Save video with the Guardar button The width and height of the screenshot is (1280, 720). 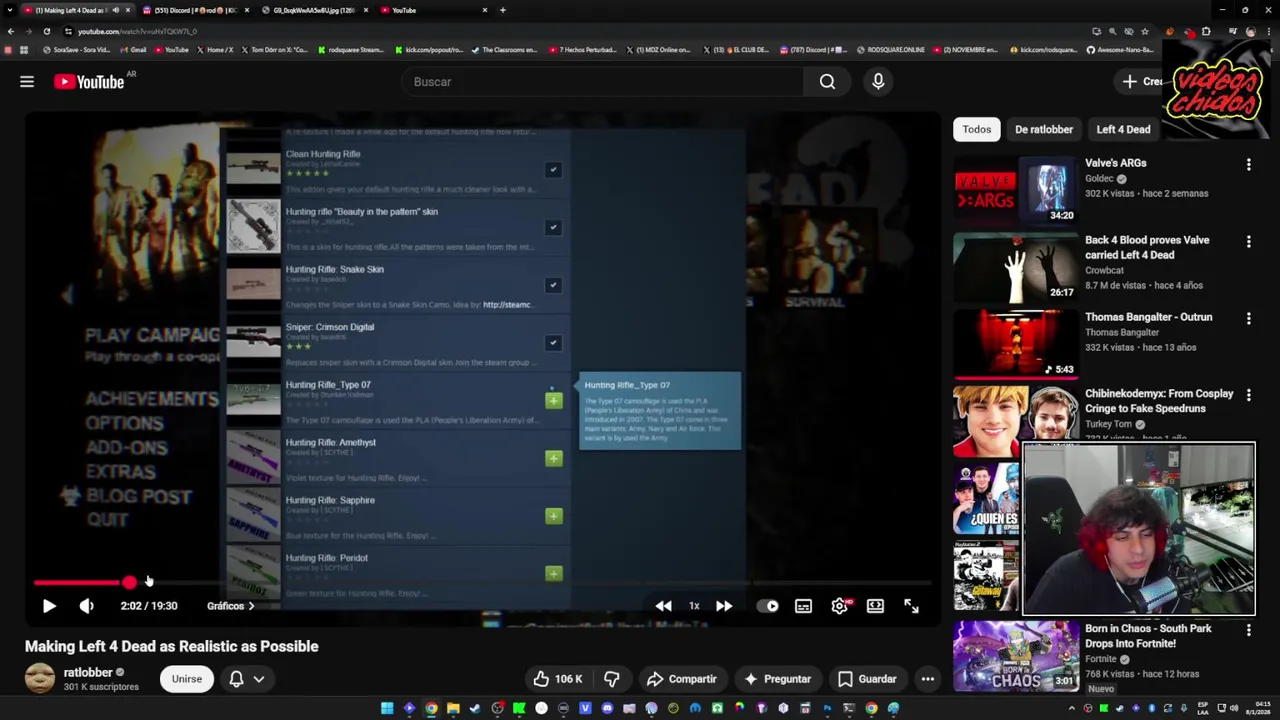click(x=867, y=679)
